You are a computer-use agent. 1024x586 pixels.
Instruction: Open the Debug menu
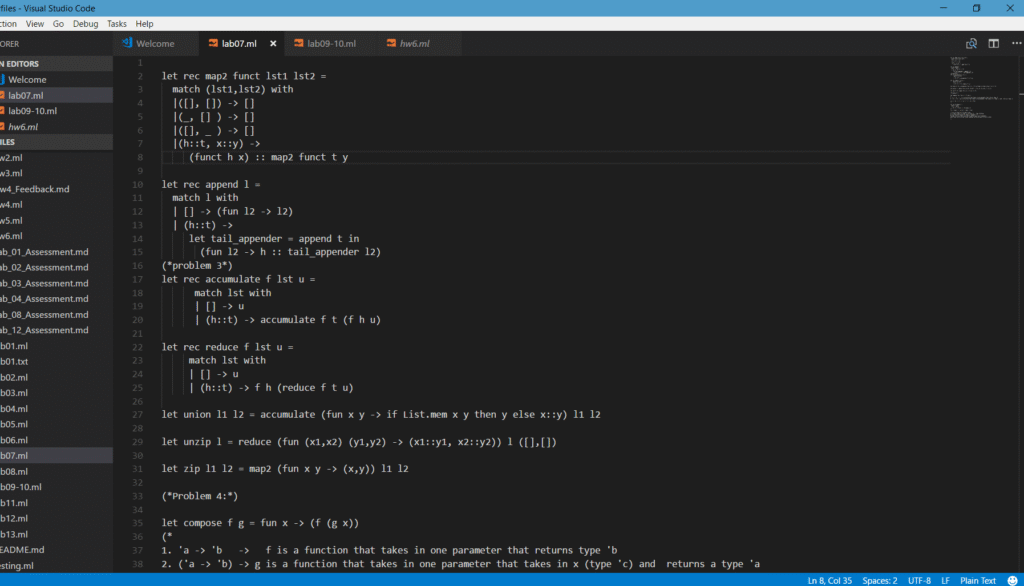point(86,24)
